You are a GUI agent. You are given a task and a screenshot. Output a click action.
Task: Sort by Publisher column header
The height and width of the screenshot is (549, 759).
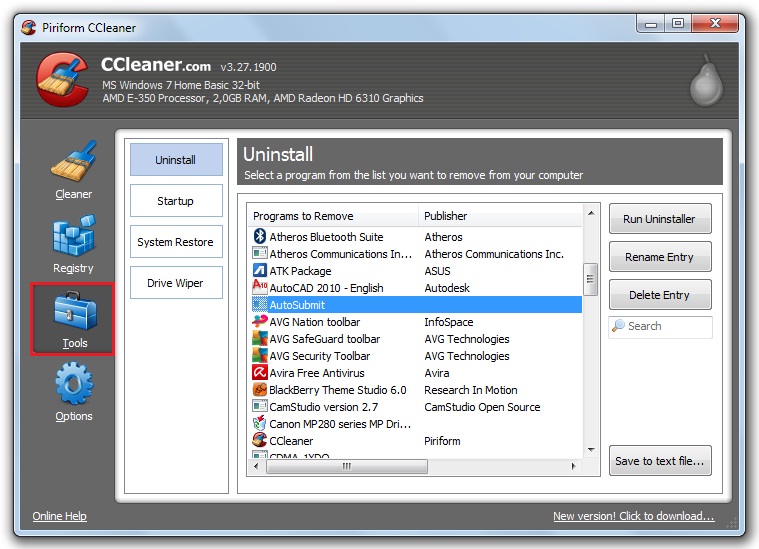(x=500, y=216)
